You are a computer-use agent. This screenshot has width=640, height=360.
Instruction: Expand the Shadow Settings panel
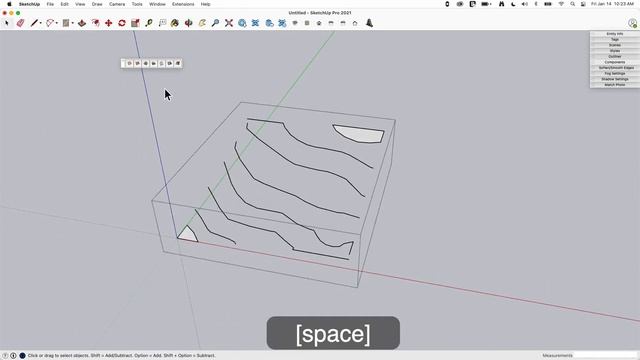(615, 79)
